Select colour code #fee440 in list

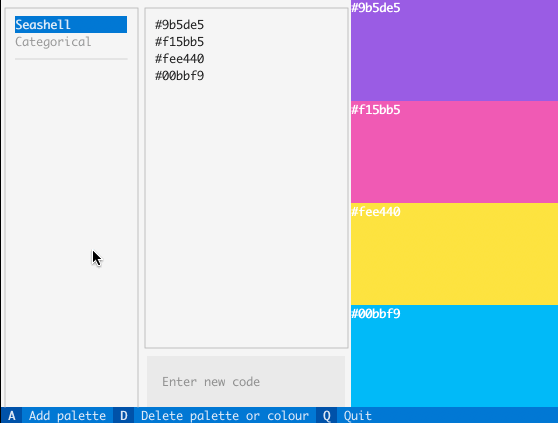click(x=179, y=59)
